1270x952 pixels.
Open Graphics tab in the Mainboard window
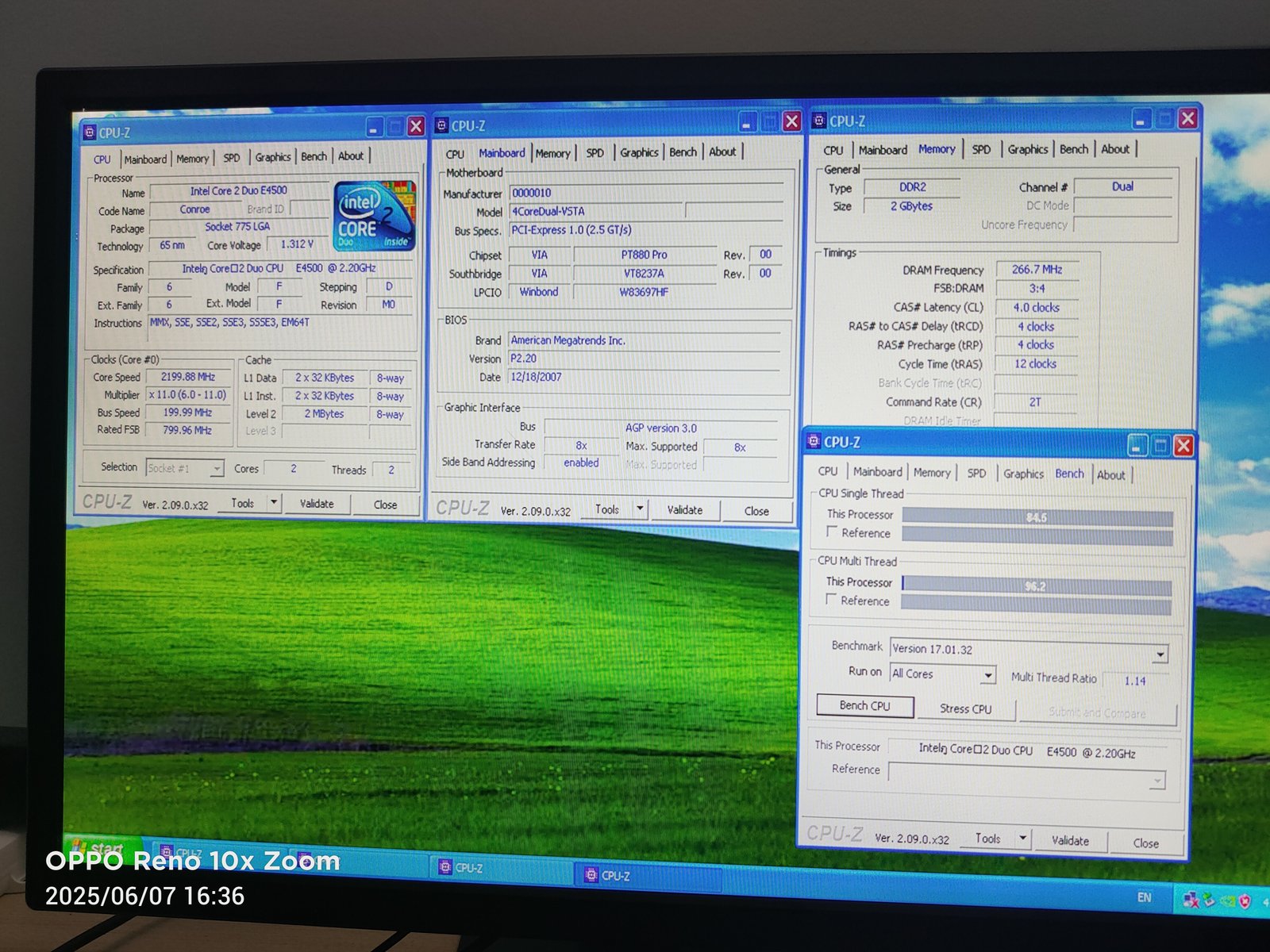(639, 152)
